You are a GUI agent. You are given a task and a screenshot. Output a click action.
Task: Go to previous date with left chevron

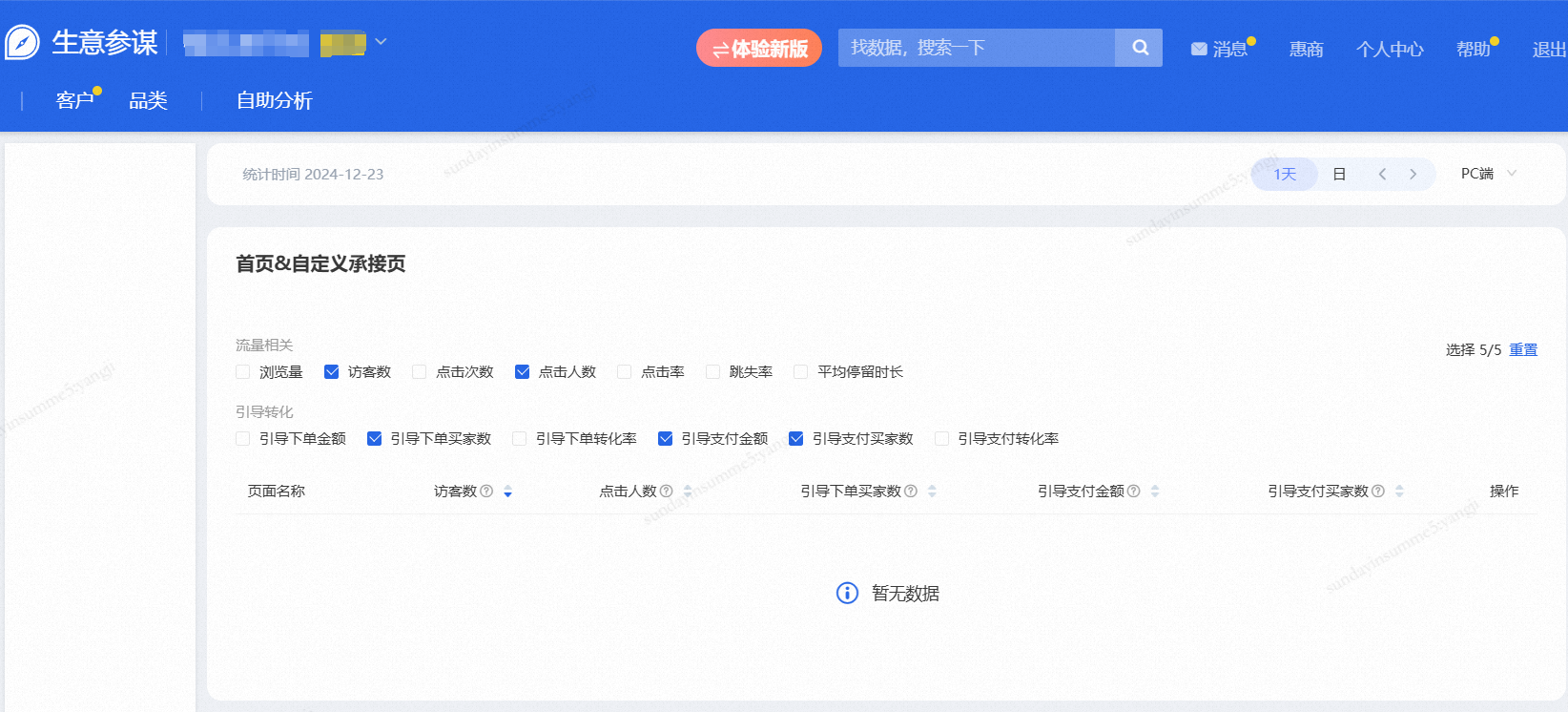pyautogui.click(x=1382, y=174)
